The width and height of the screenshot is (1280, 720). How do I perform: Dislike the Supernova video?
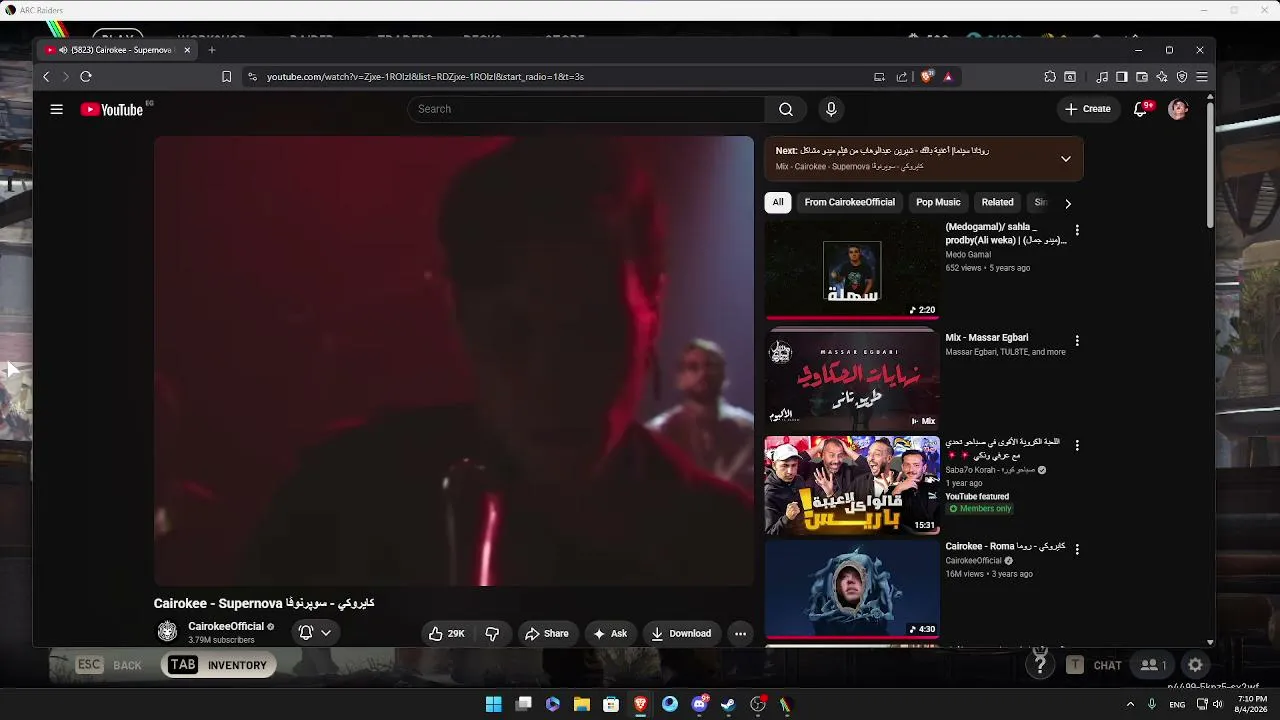pyautogui.click(x=492, y=633)
